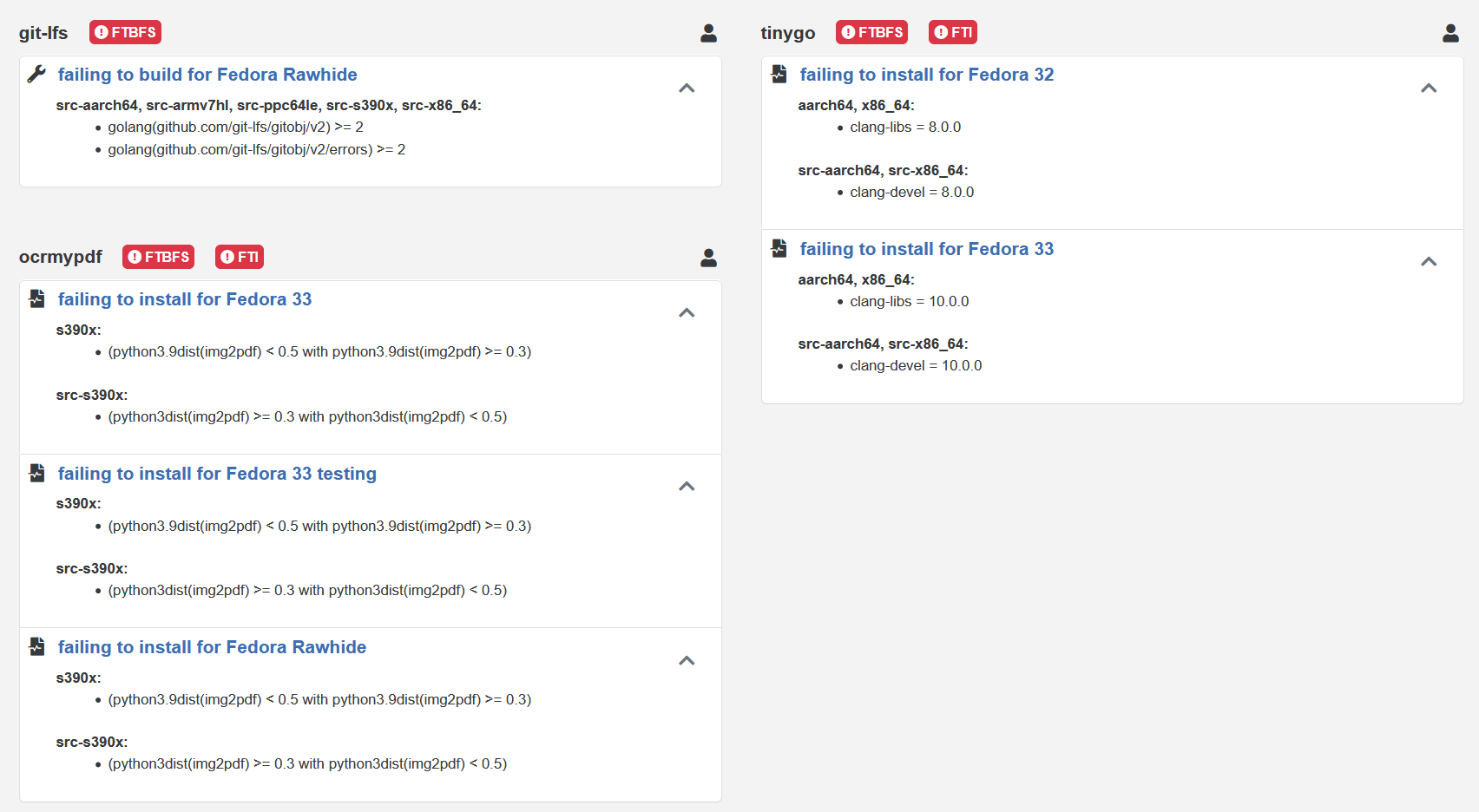
Task: Click the file icon beside tinygo Fedora 32 failure
Action: point(779,75)
